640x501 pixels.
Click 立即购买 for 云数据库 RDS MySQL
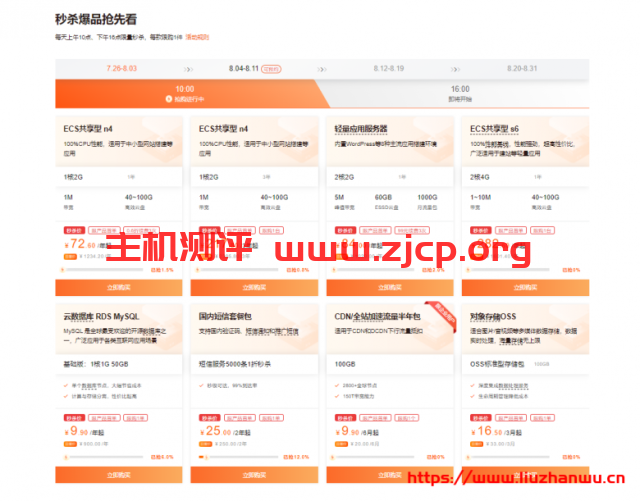(119, 475)
